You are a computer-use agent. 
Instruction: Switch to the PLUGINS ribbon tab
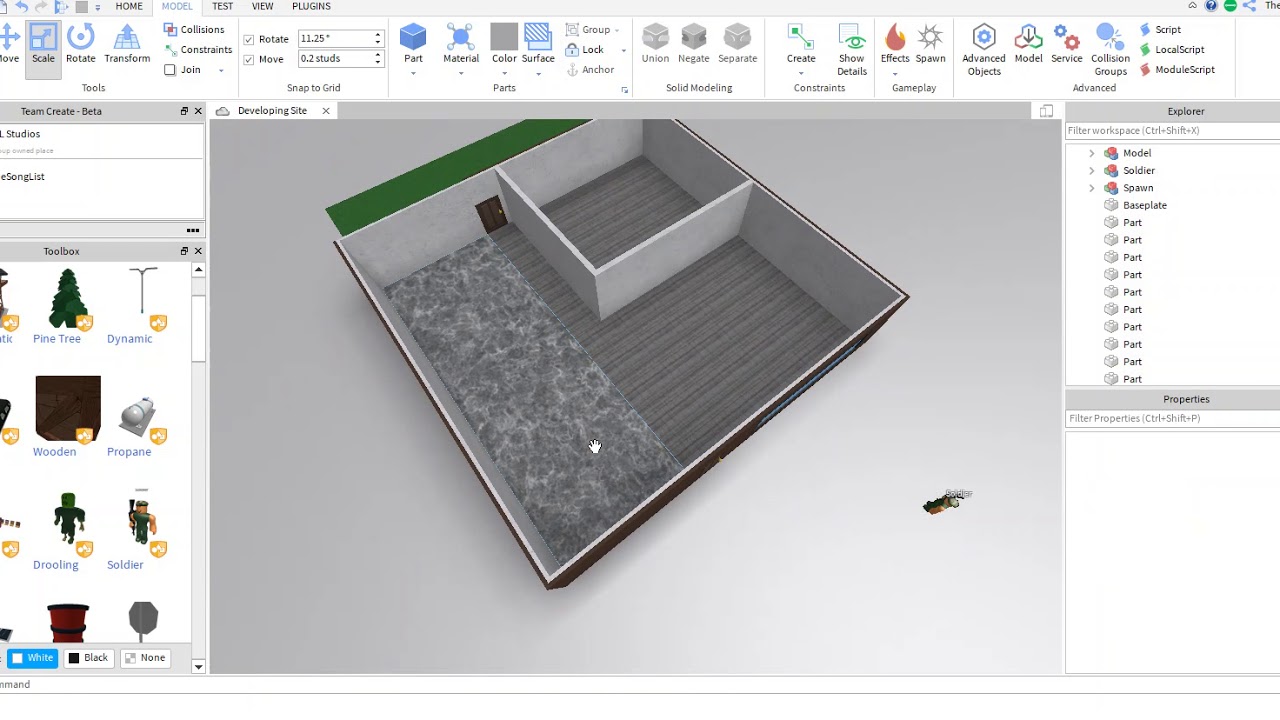point(311,6)
